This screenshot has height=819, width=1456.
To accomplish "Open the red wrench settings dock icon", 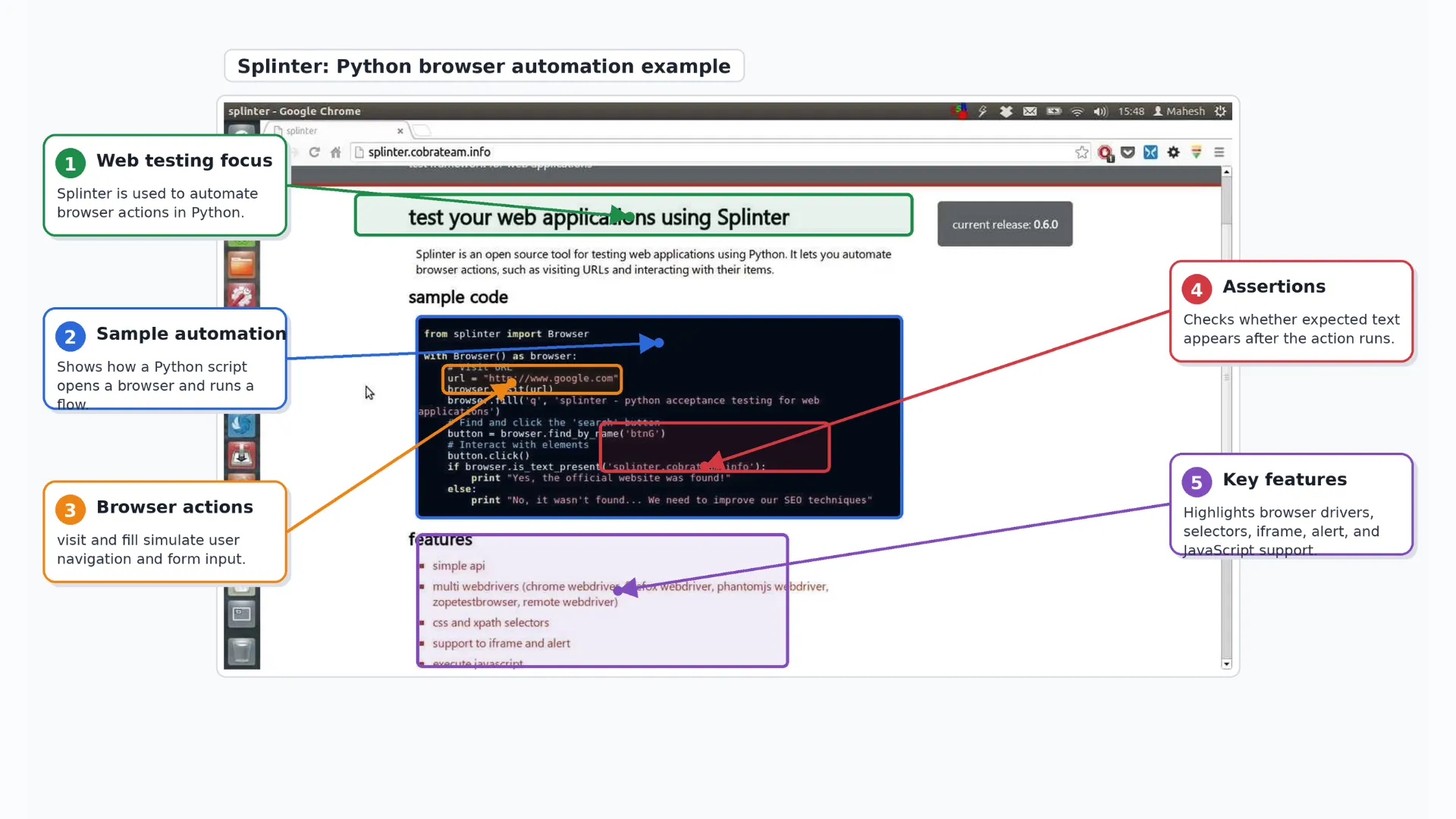I will pos(242,295).
